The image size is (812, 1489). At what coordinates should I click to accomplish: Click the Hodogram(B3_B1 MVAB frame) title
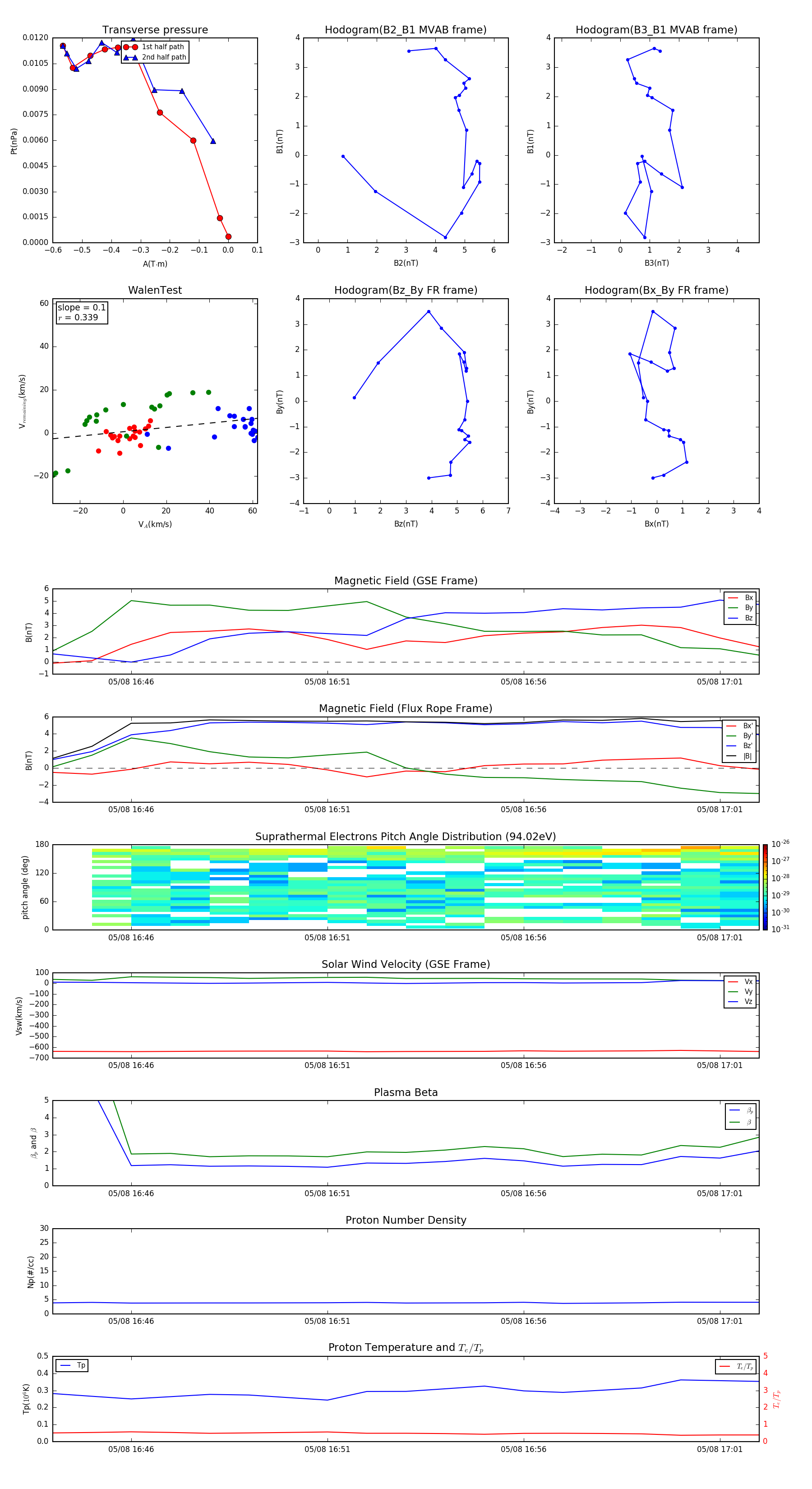(x=656, y=30)
